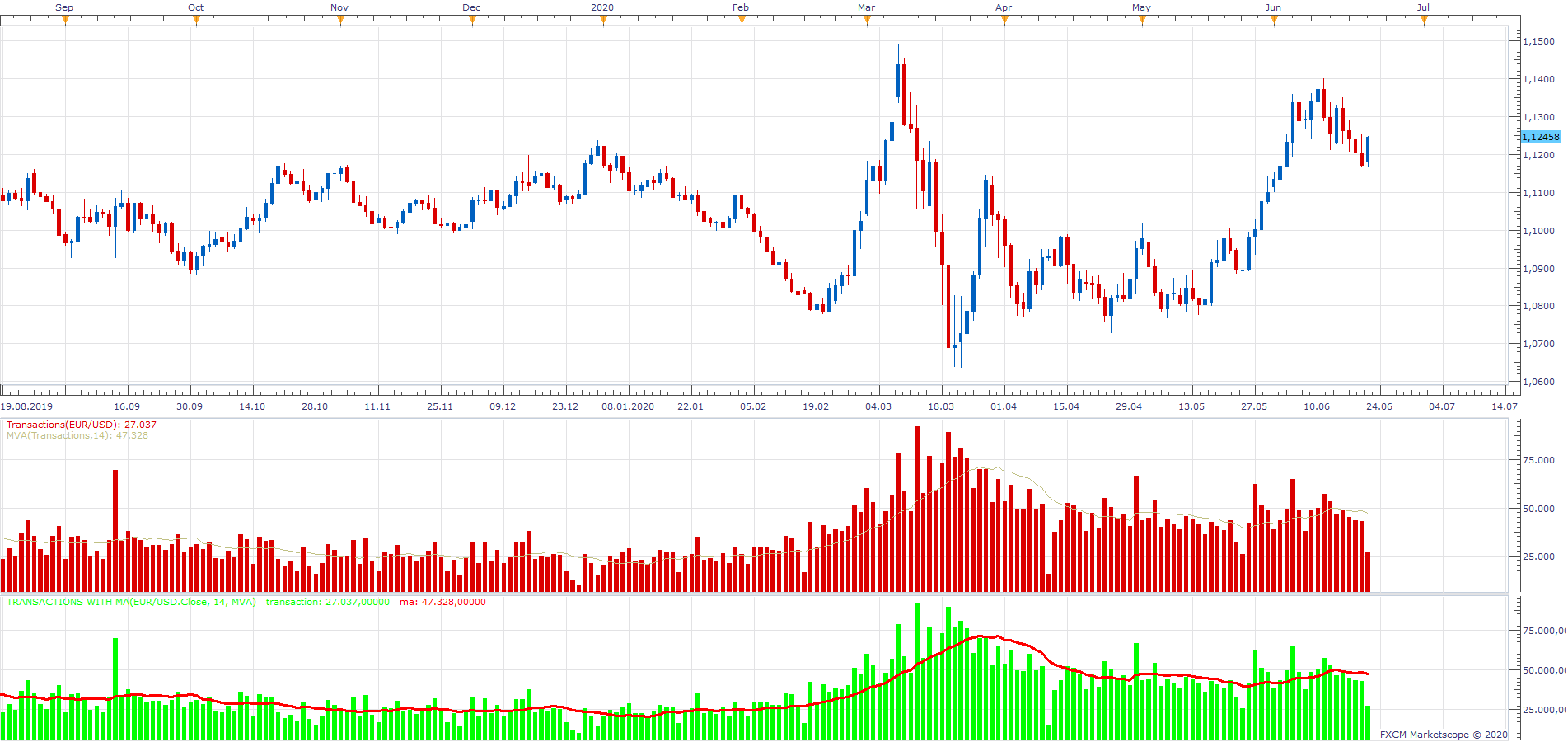The image size is (1568, 742).
Task: Click the 04.03 date label
Action: click(x=878, y=406)
